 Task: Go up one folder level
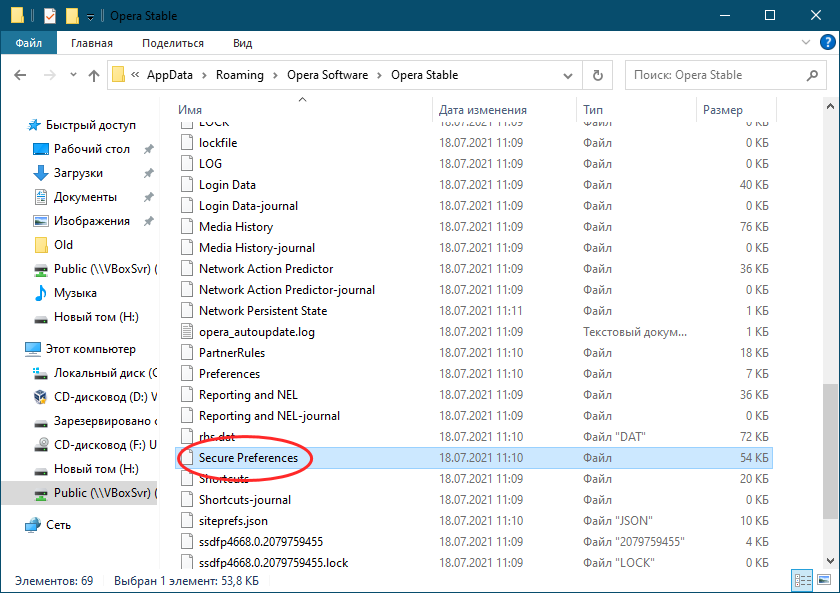point(94,76)
